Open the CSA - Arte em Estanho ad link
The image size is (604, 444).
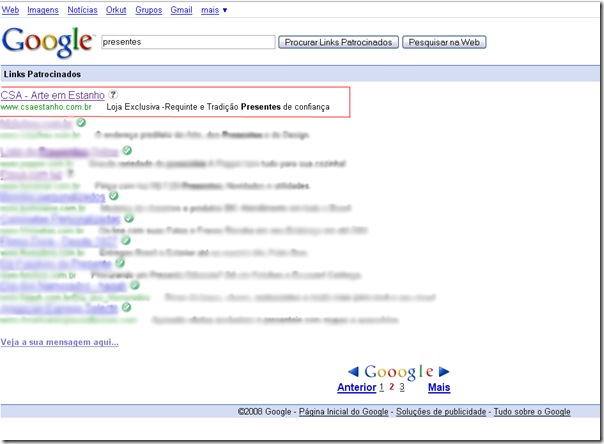(53, 95)
